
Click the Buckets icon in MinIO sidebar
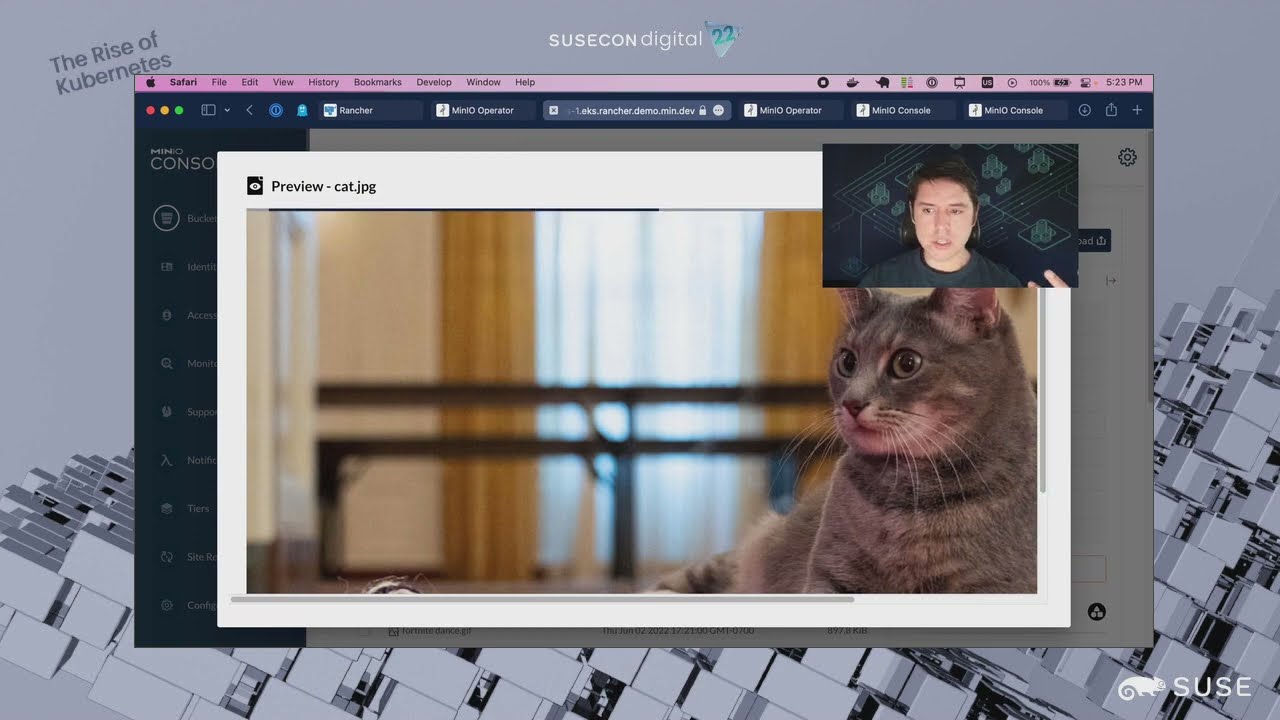[166, 217]
